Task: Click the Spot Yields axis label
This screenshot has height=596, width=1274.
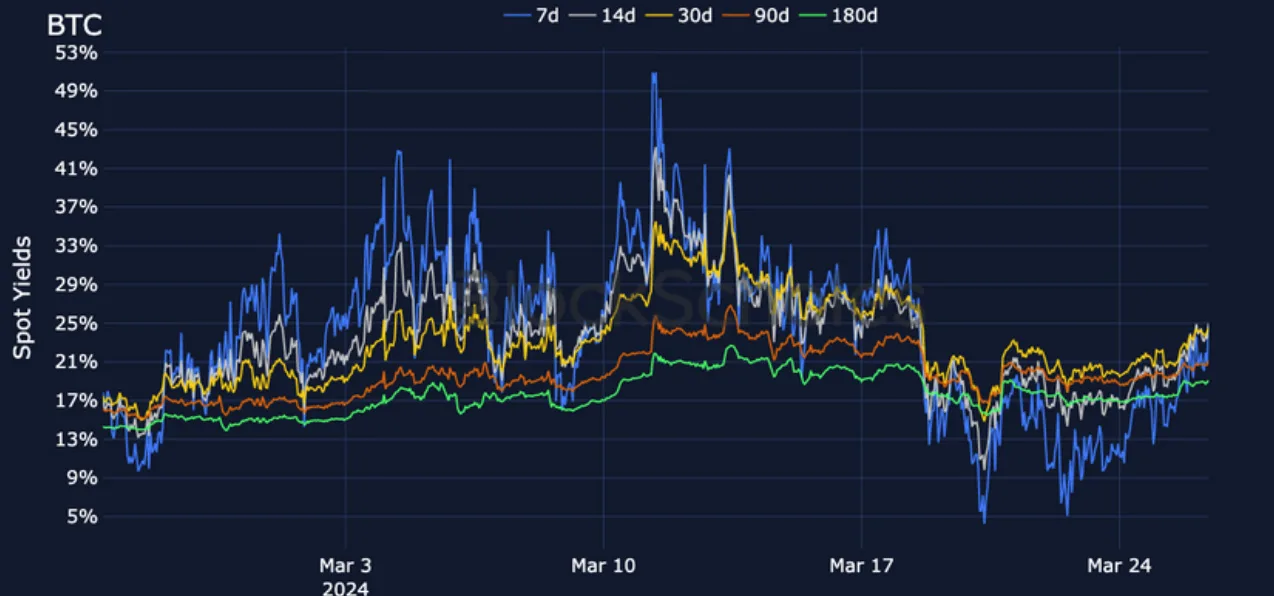Action: (22, 298)
